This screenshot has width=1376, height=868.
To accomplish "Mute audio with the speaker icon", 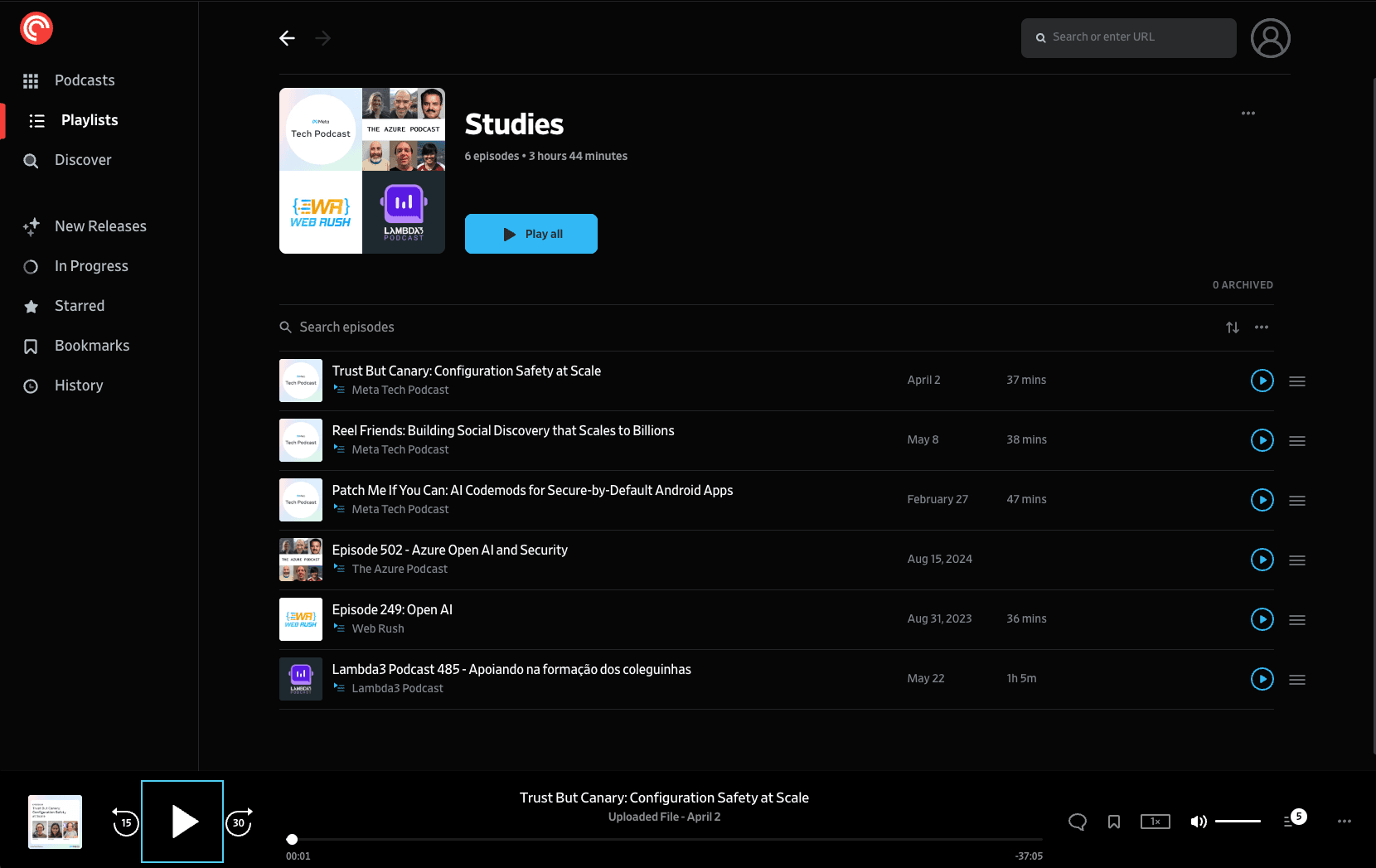I will (1199, 822).
